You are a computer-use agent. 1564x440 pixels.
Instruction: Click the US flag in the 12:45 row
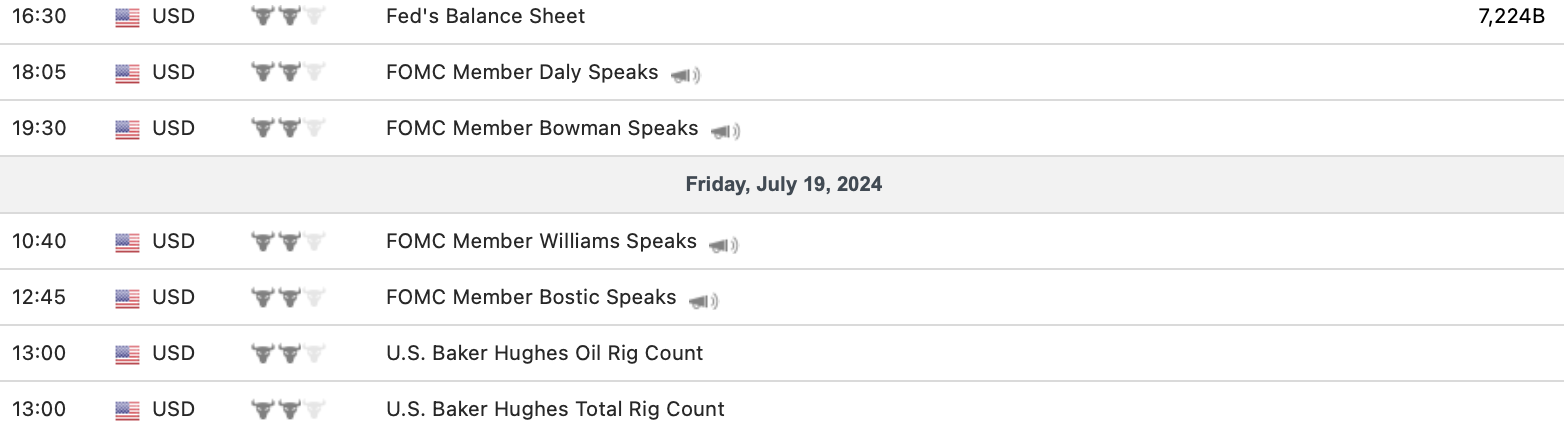click(127, 298)
